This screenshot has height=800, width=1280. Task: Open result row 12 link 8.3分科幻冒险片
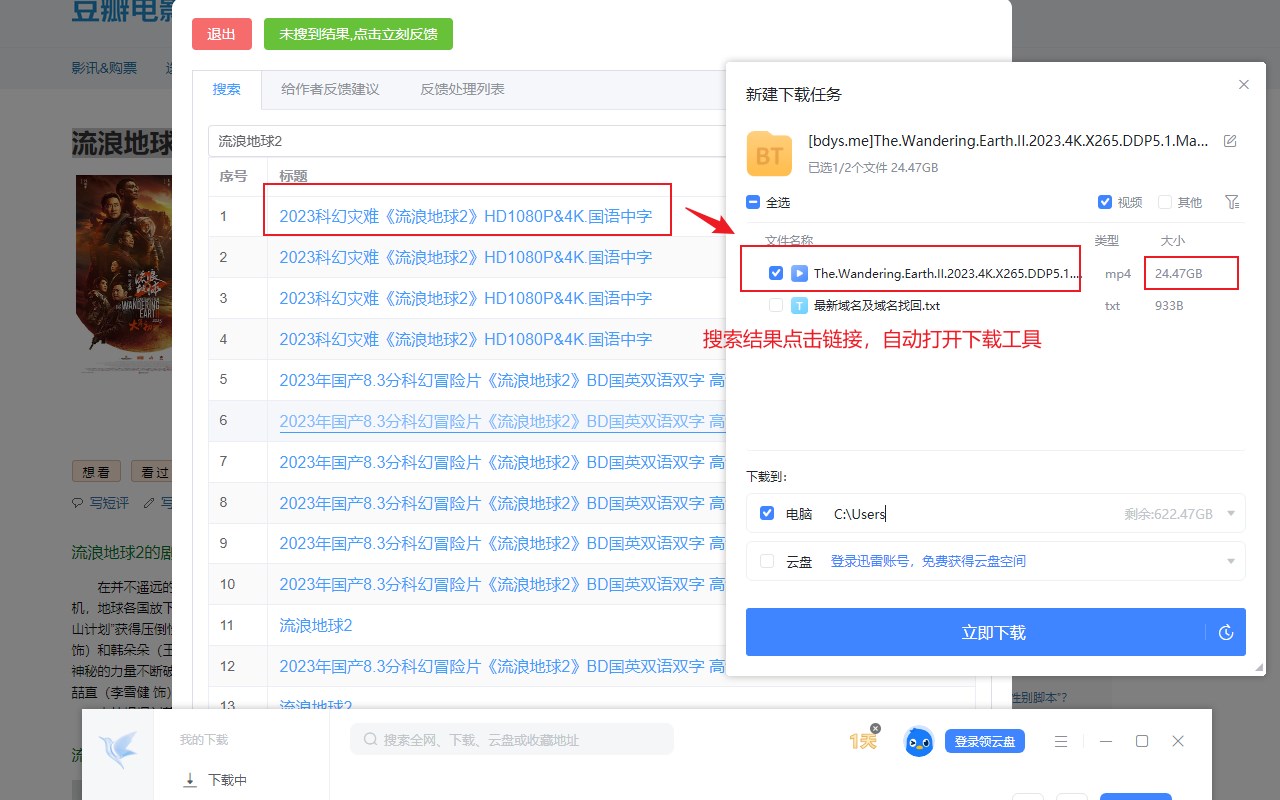(x=502, y=666)
